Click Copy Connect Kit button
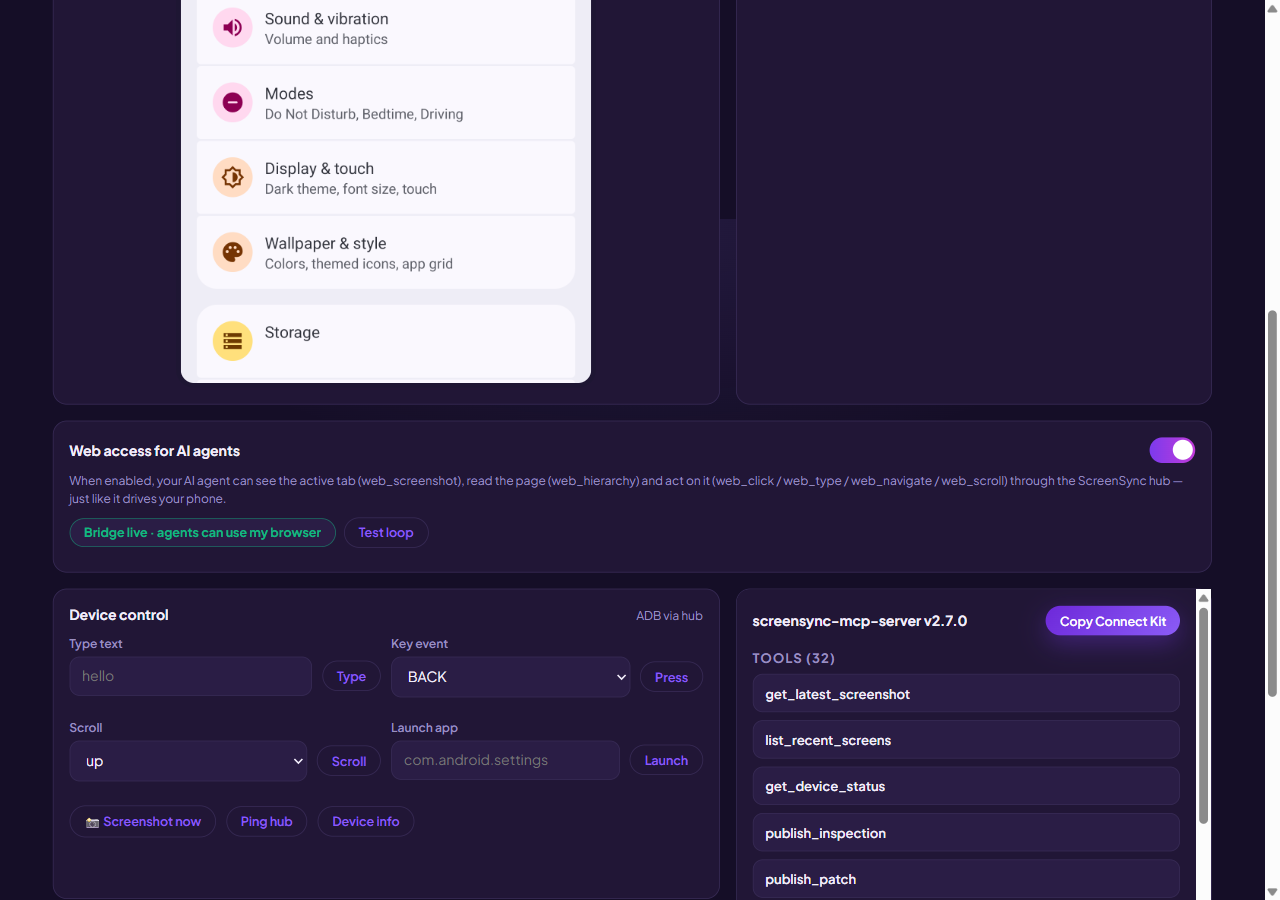The height and width of the screenshot is (900, 1280). (1113, 621)
